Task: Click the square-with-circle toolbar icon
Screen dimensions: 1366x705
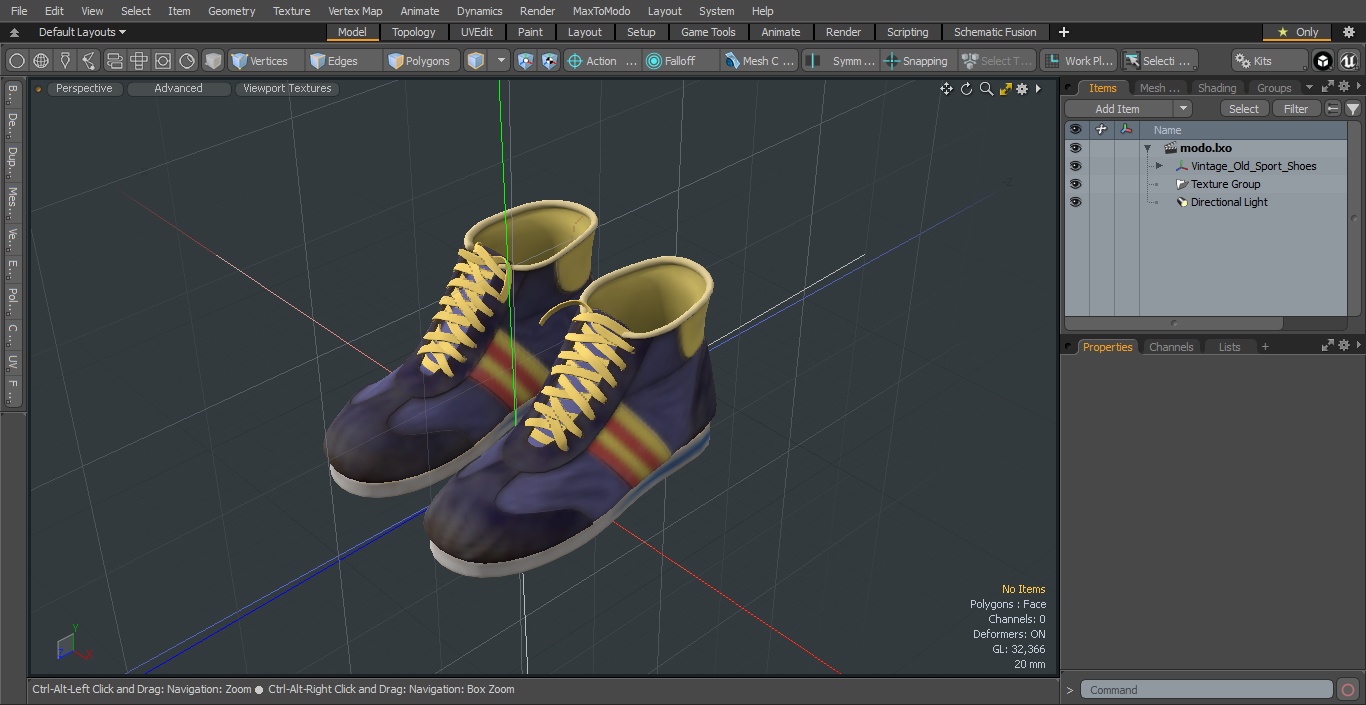Action: 163,61
